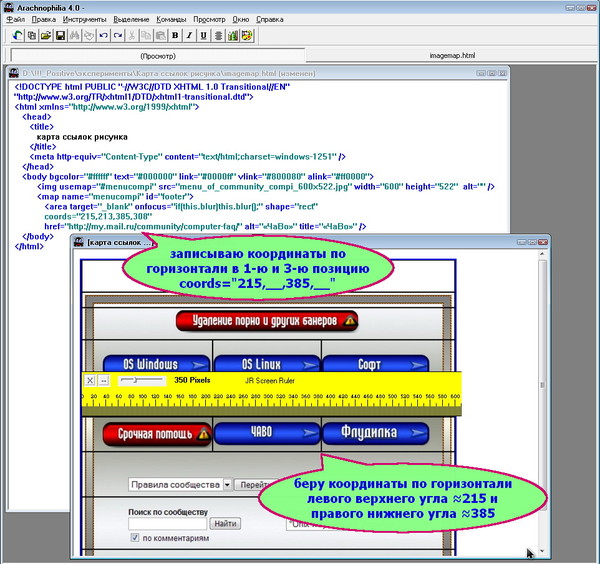Undo the last edit

[103, 36]
